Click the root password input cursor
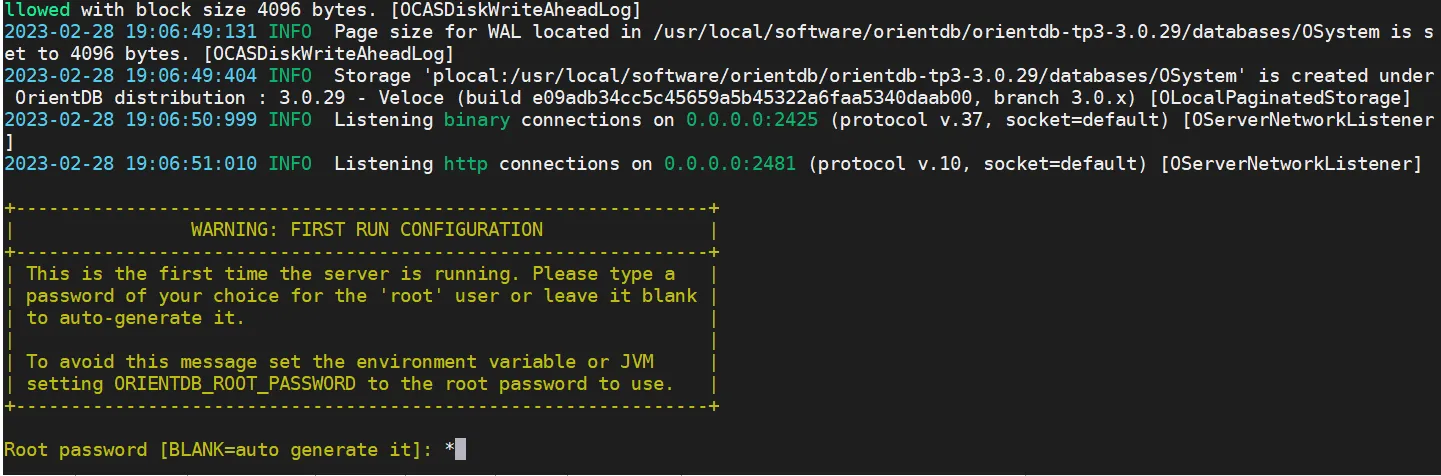The image size is (1441, 476). (461, 450)
